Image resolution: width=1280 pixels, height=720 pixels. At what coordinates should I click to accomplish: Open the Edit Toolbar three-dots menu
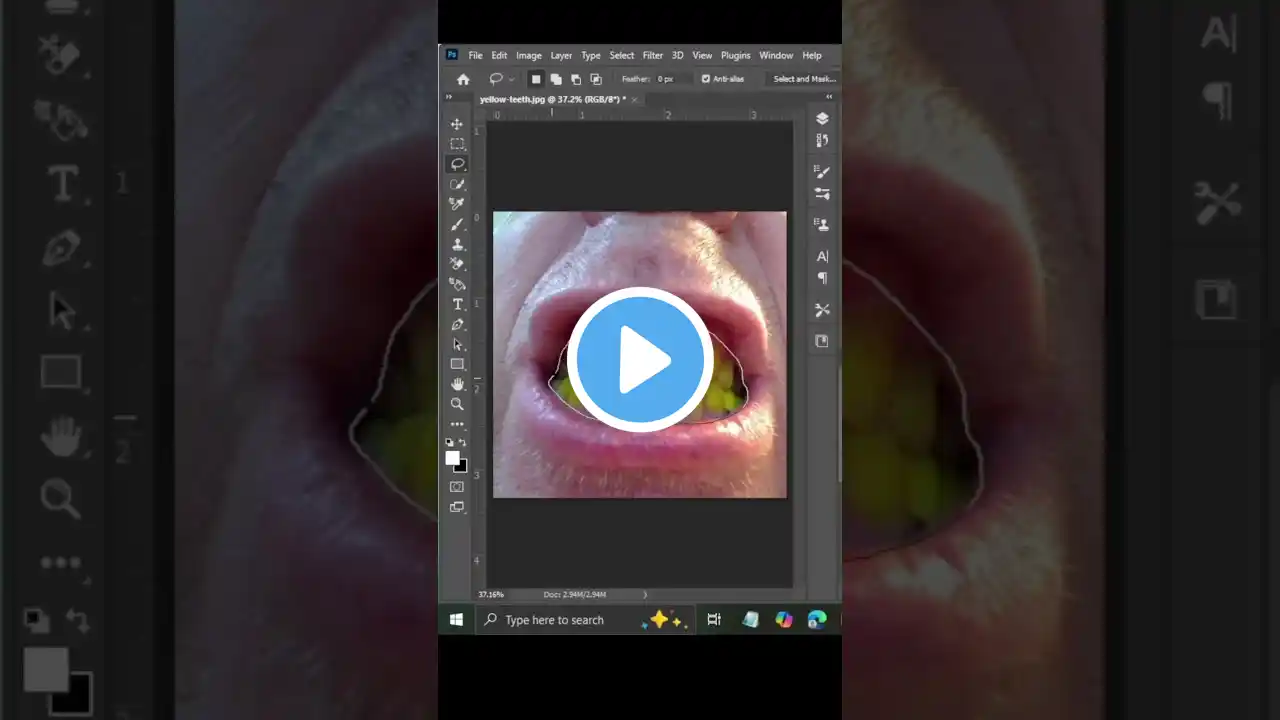point(457,424)
